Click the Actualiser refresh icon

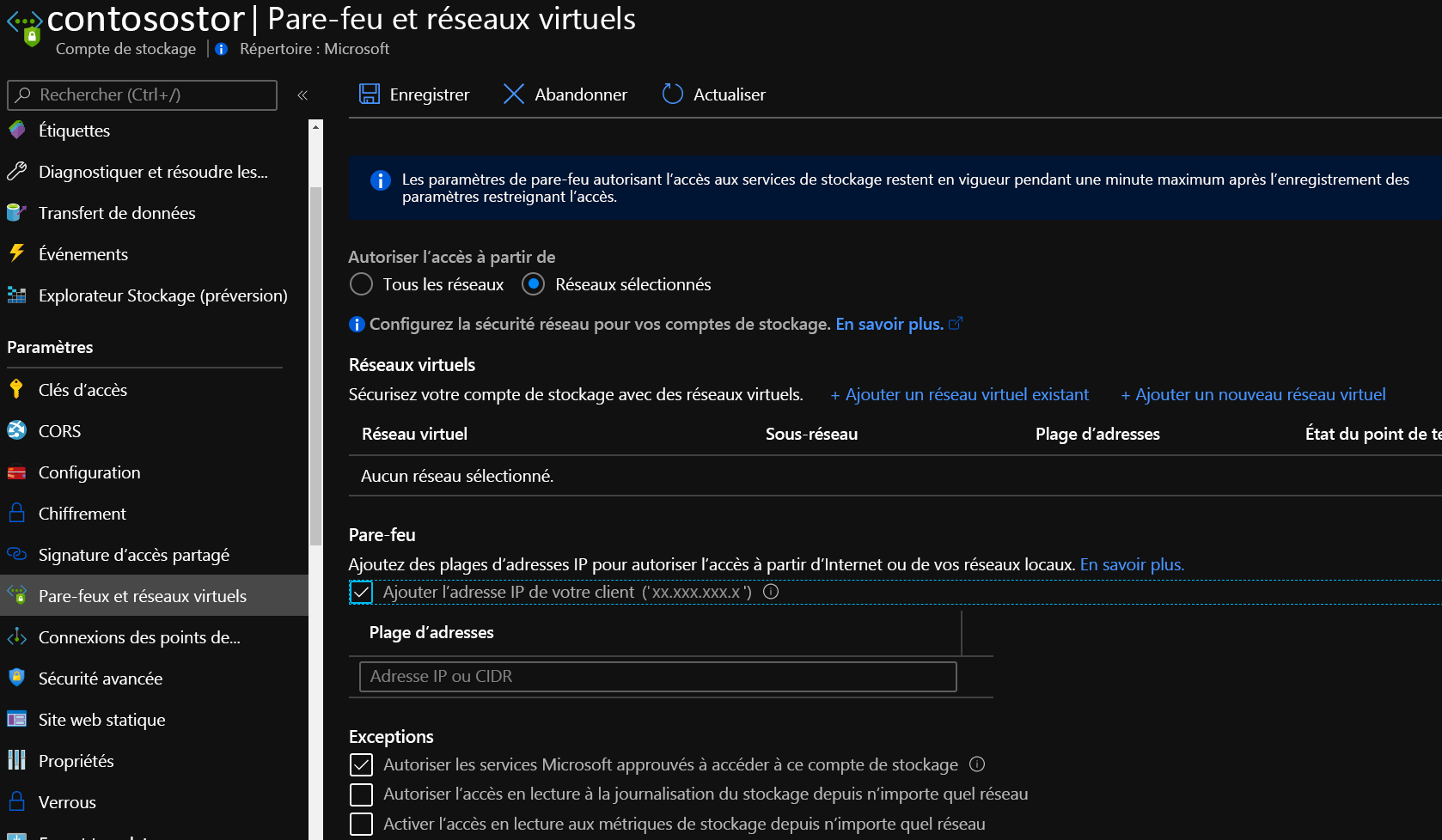(x=672, y=94)
